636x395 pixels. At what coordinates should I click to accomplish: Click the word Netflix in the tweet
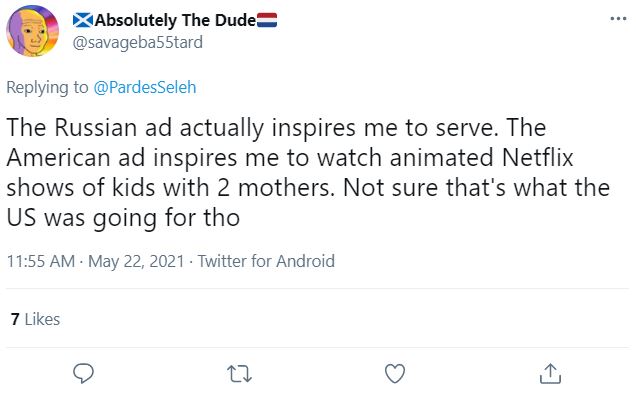click(x=537, y=158)
